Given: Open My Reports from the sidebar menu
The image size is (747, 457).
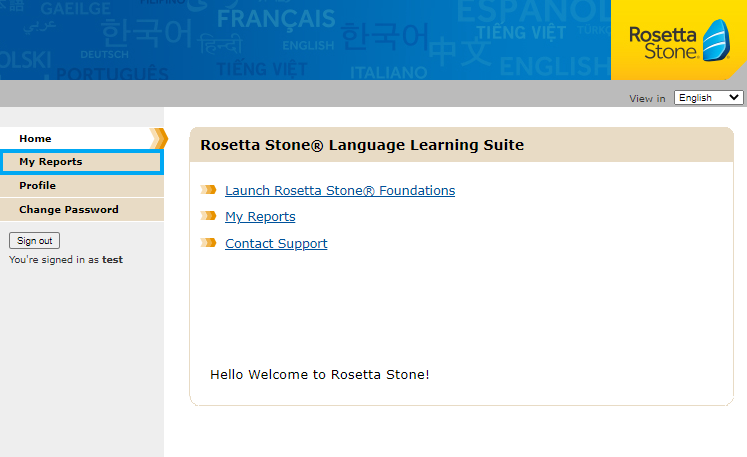Looking at the screenshot, I should [x=51, y=162].
